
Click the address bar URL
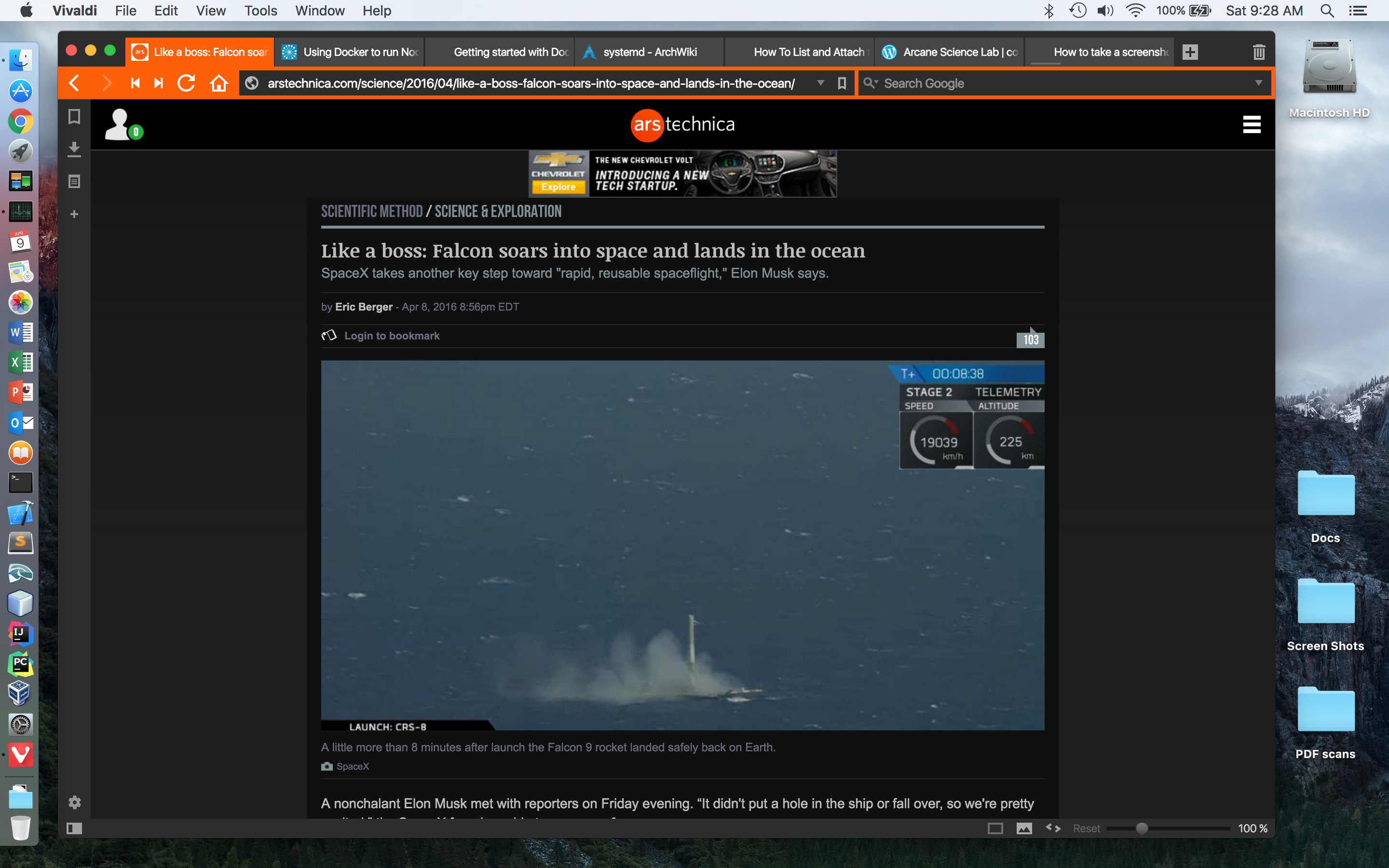coord(531,83)
